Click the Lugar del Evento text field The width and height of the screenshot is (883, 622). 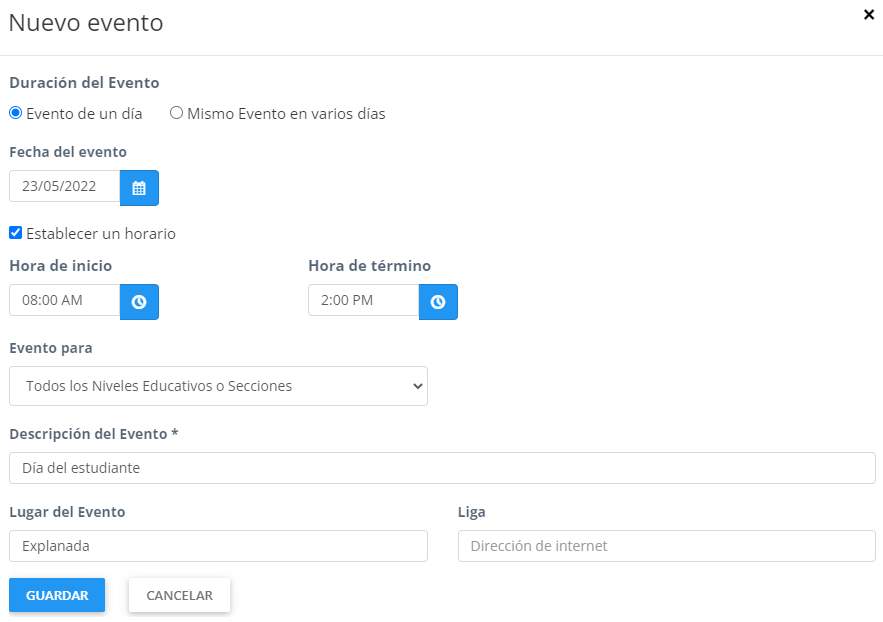(218, 546)
